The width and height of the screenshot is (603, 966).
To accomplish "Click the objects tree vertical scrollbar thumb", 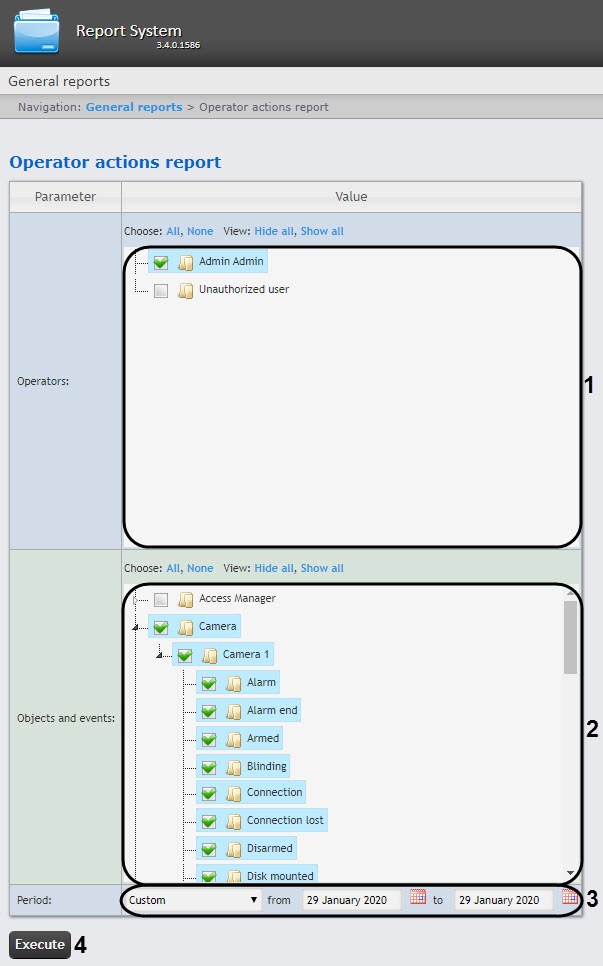I will coord(570,636).
